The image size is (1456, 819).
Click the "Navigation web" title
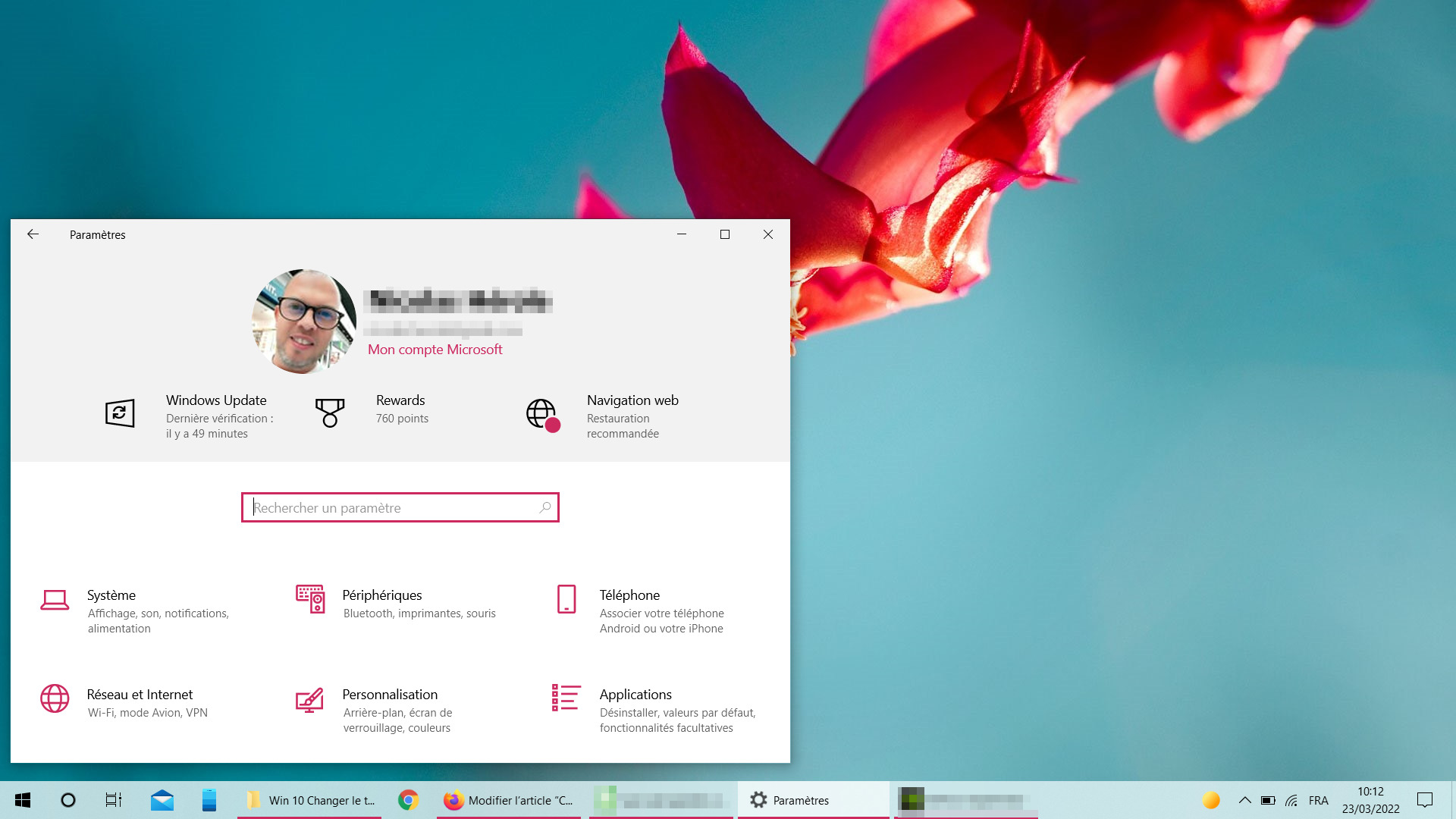[632, 400]
